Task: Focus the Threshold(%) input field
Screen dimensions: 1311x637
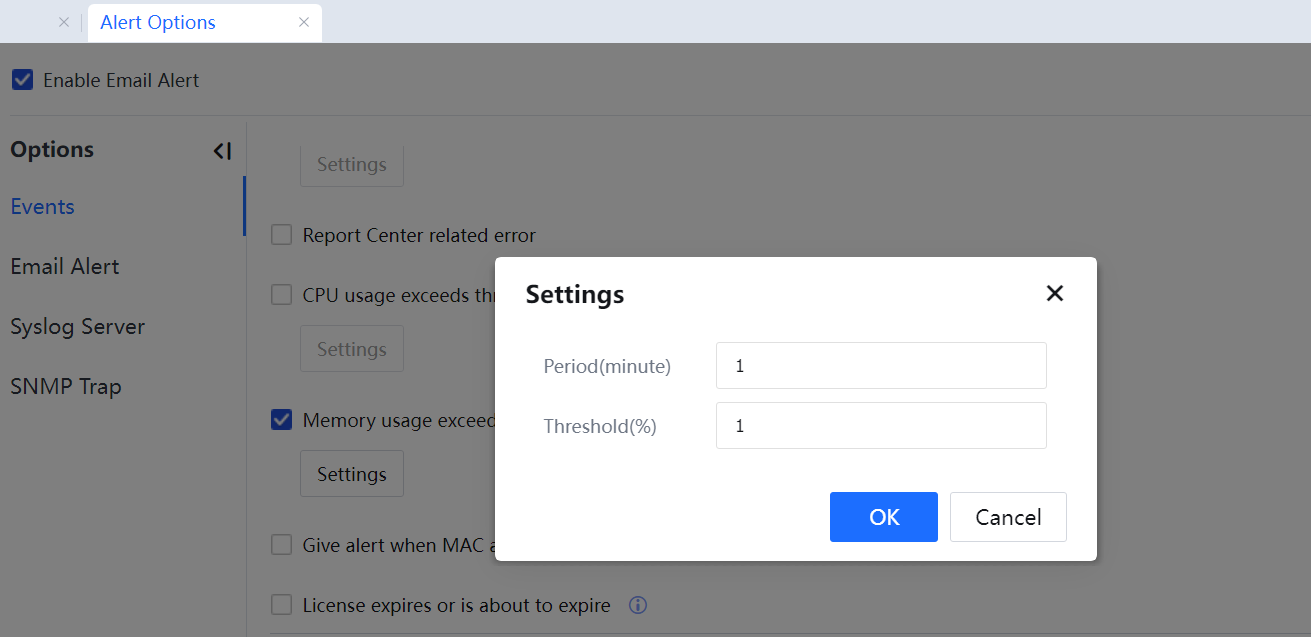Action: 880,426
